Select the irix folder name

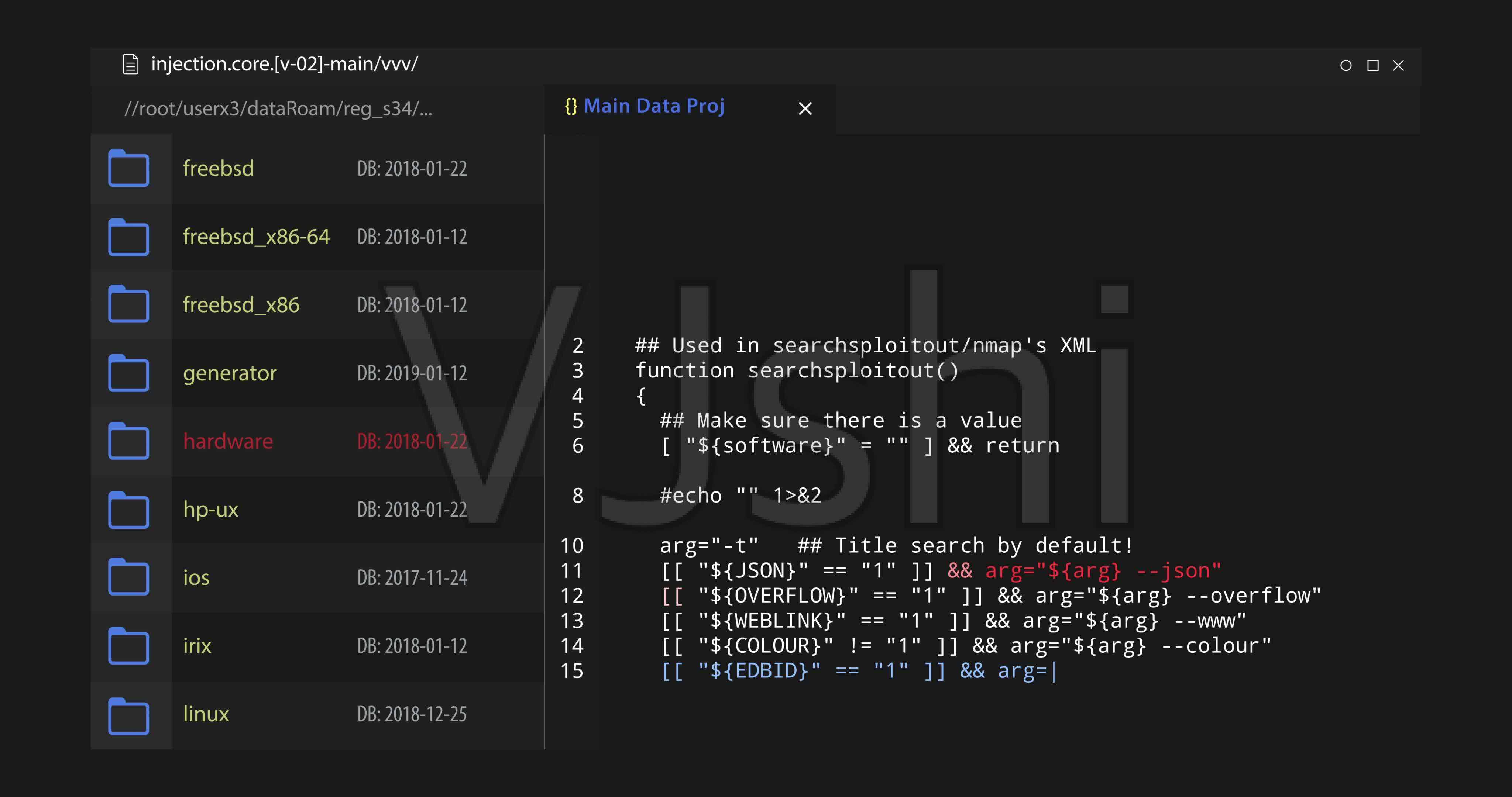pos(197,646)
